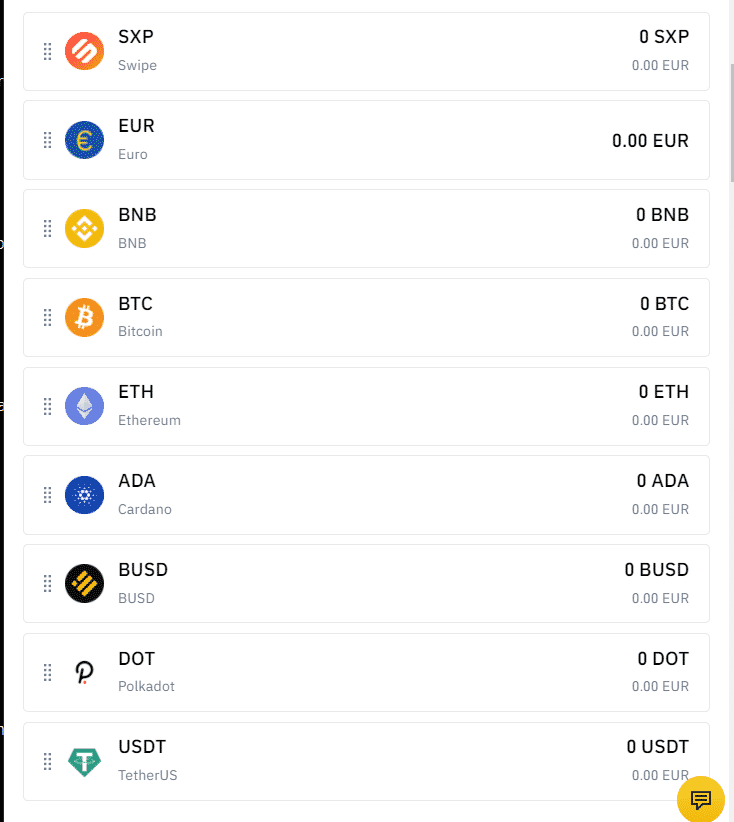734x822 pixels.
Task: Click the yellow BNB coin icon
Action: click(x=84, y=228)
